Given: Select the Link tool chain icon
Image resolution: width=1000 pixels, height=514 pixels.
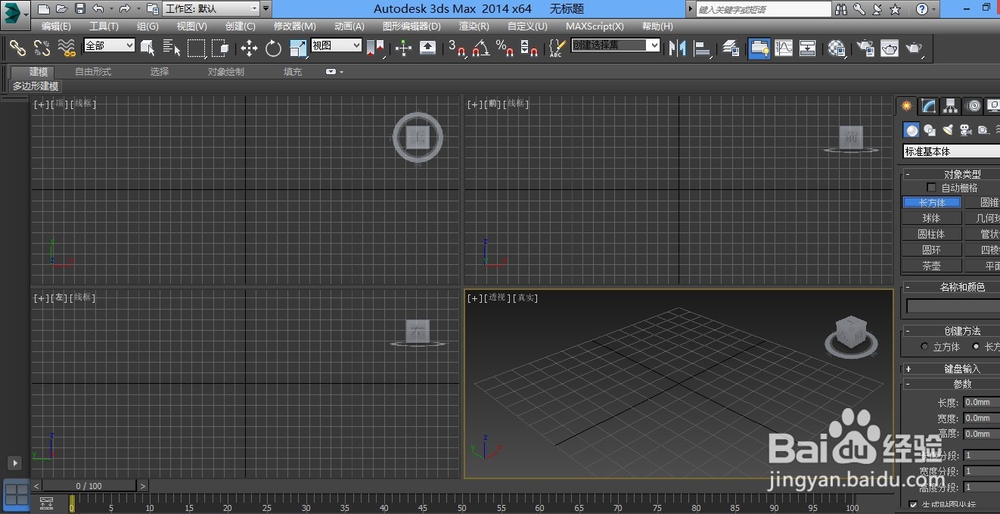Looking at the screenshot, I should pyautogui.click(x=17, y=48).
